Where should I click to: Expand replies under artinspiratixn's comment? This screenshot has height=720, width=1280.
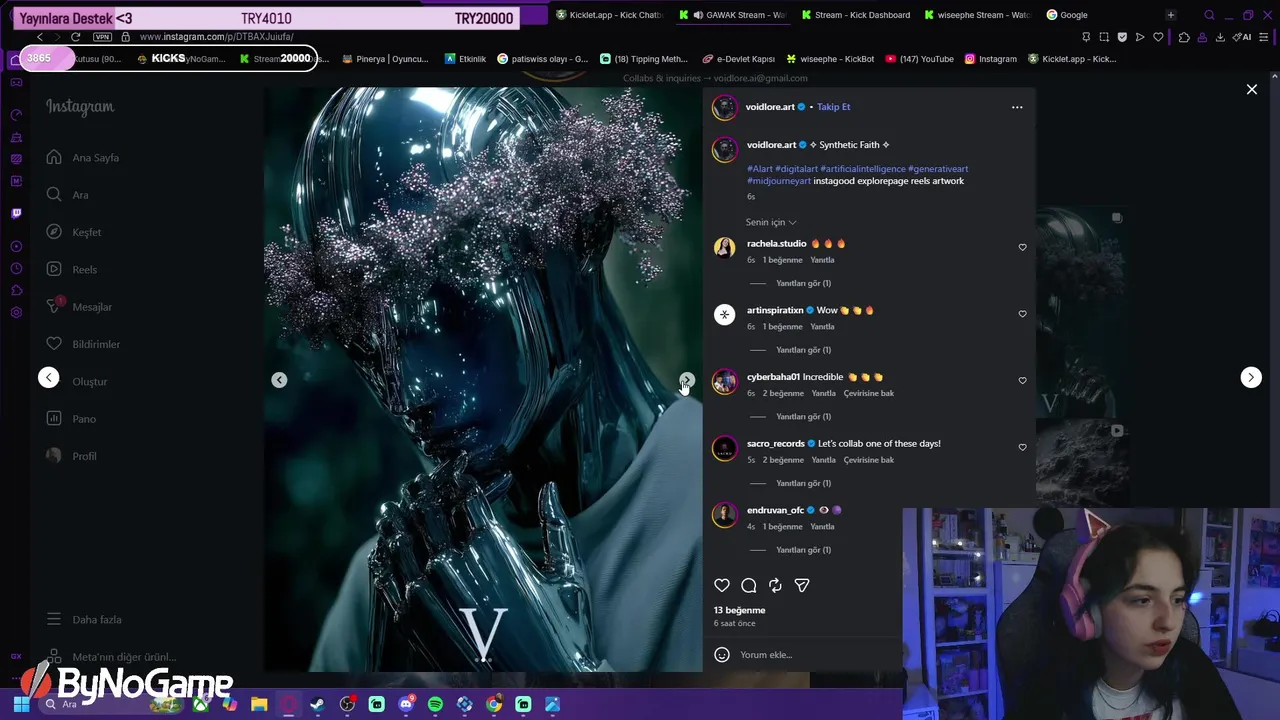tap(804, 350)
